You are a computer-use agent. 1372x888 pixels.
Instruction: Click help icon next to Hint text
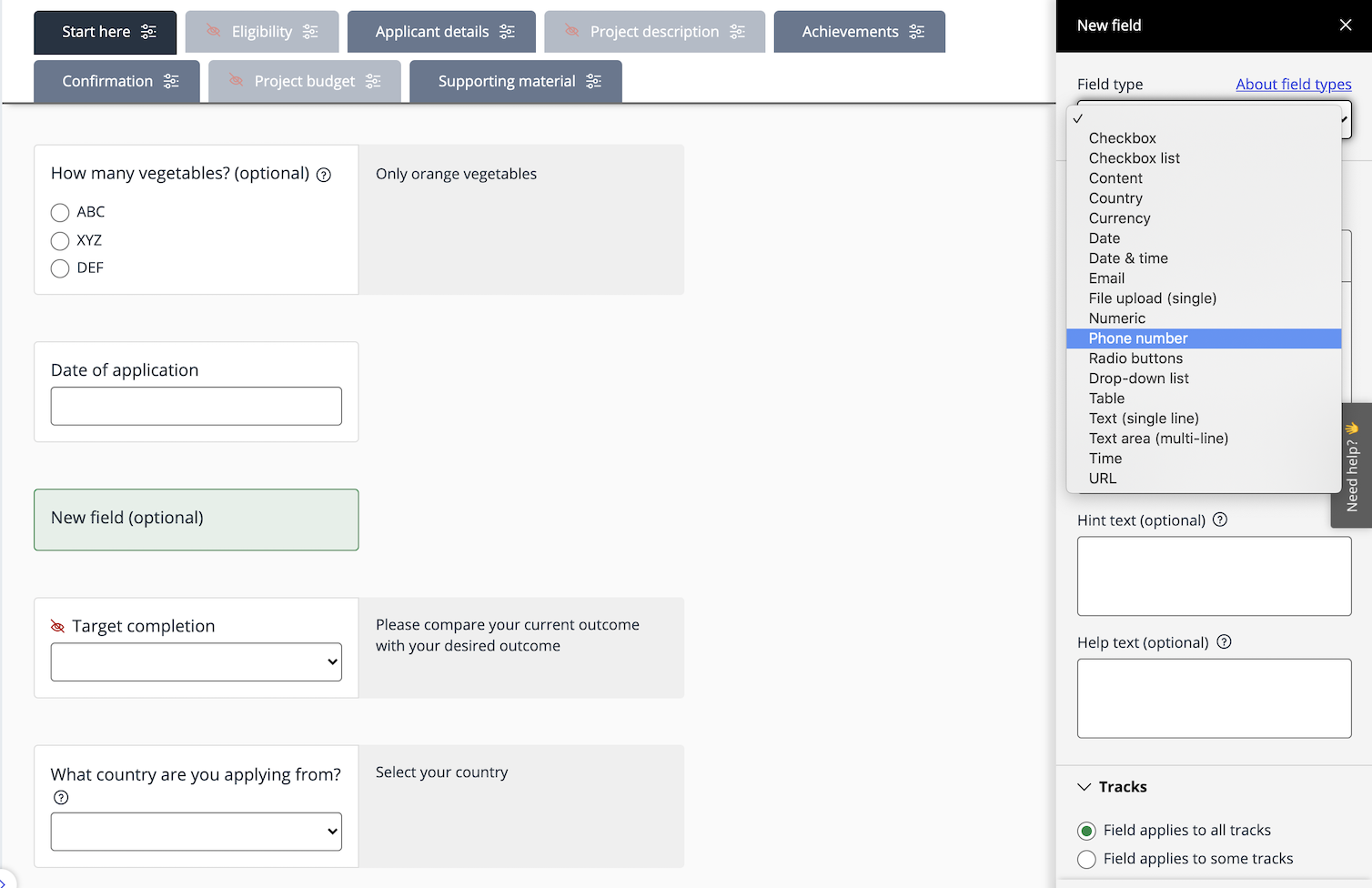[x=1220, y=520]
